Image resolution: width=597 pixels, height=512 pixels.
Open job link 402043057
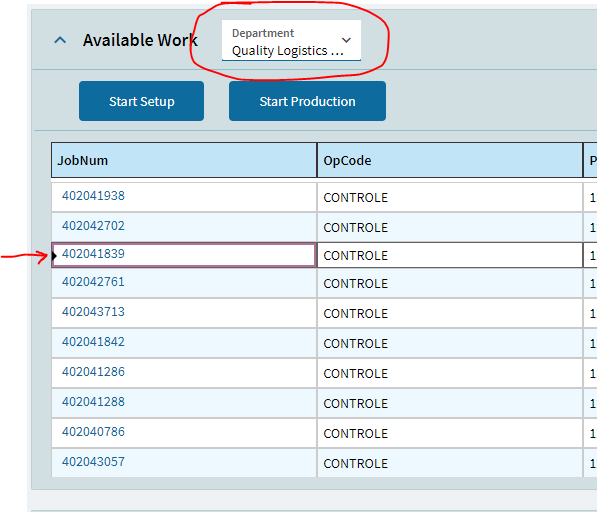(x=93, y=462)
